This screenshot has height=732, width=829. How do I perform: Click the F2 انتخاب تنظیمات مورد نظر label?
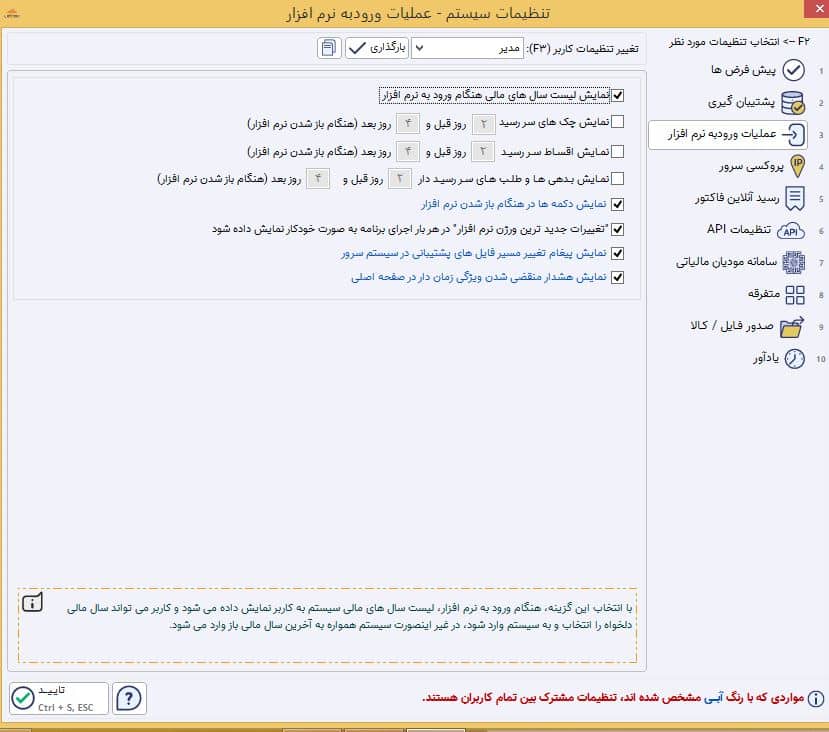pyautogui.click(x=739, y=42)
